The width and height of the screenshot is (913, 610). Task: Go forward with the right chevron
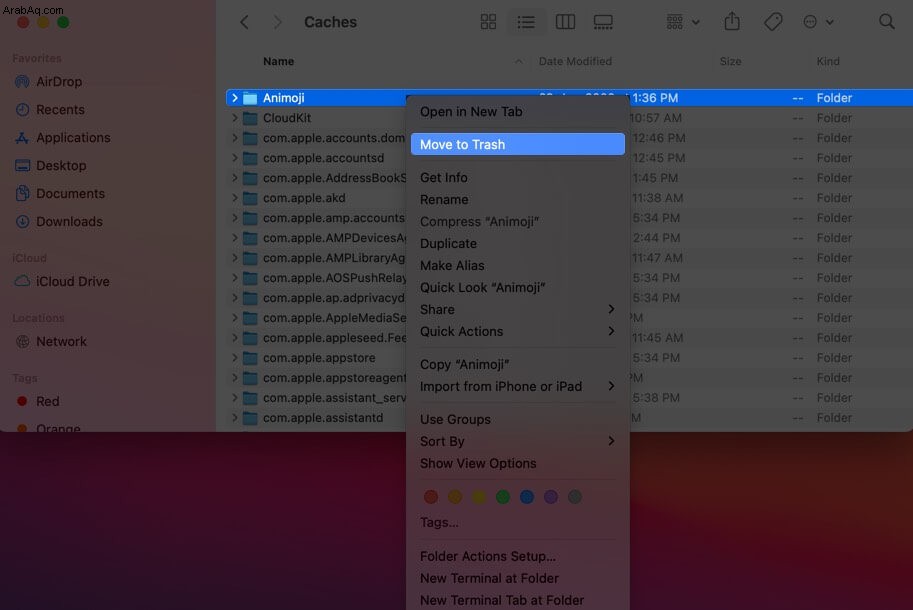click(x=277, y=22)
